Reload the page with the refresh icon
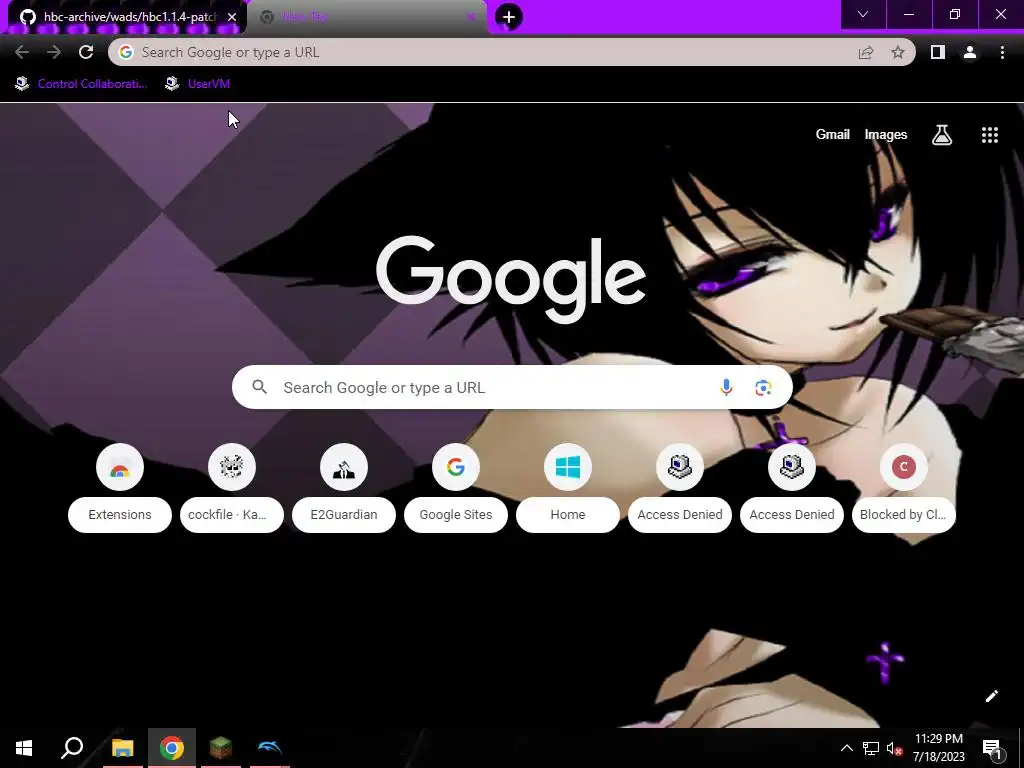 click(x=86, y=52)
